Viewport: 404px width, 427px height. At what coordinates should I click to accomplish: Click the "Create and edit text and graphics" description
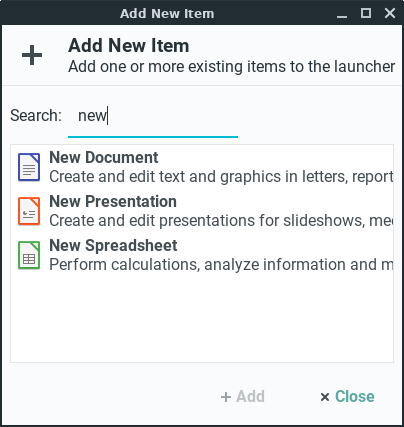[221, 177]
